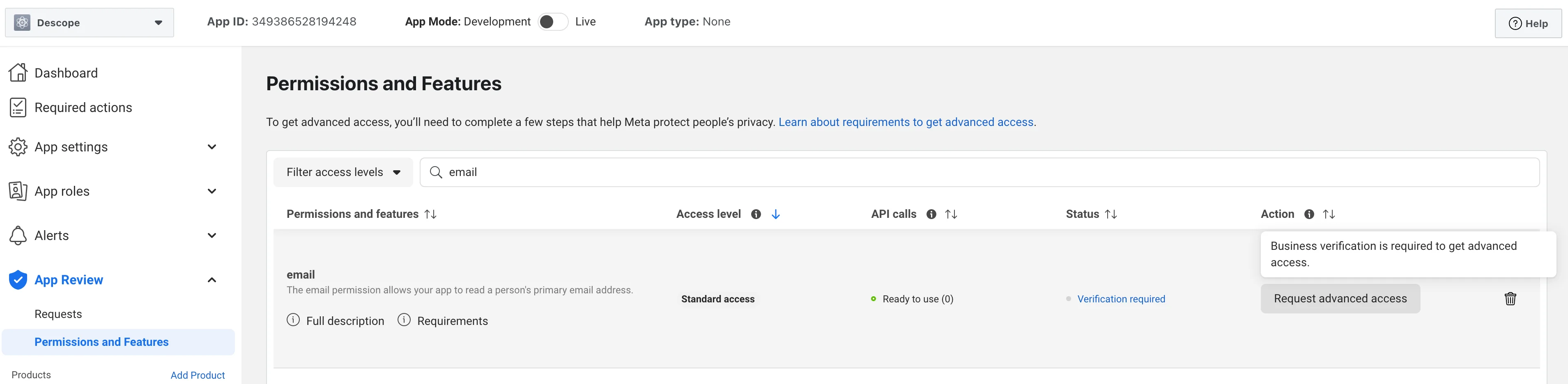Open Alerts via the bell icon

[x=18, y=235]
